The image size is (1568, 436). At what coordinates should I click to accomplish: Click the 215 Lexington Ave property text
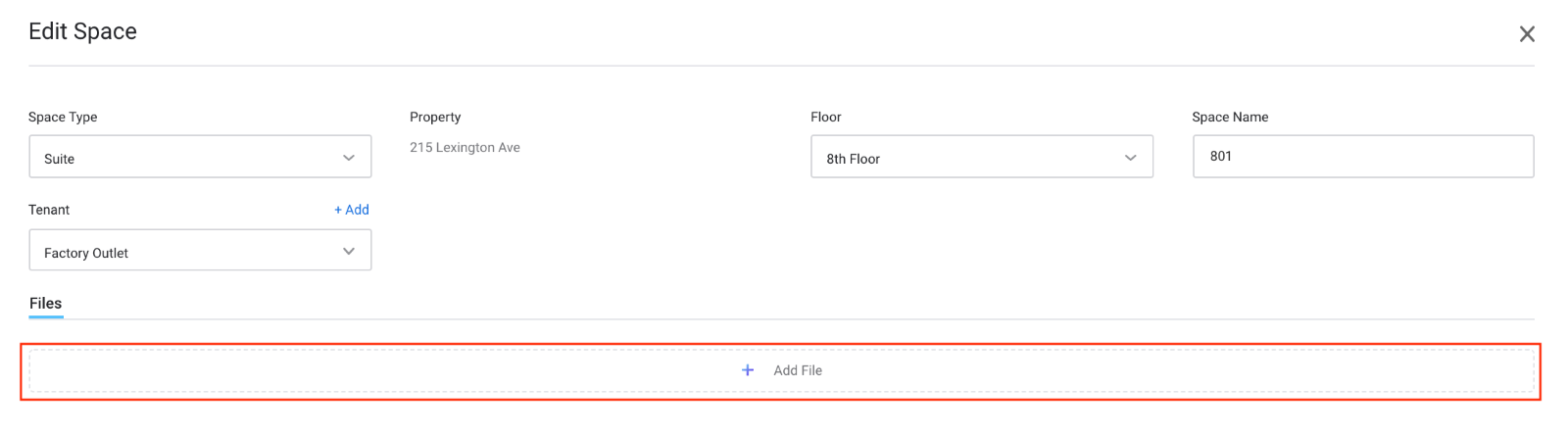point(465,148)
